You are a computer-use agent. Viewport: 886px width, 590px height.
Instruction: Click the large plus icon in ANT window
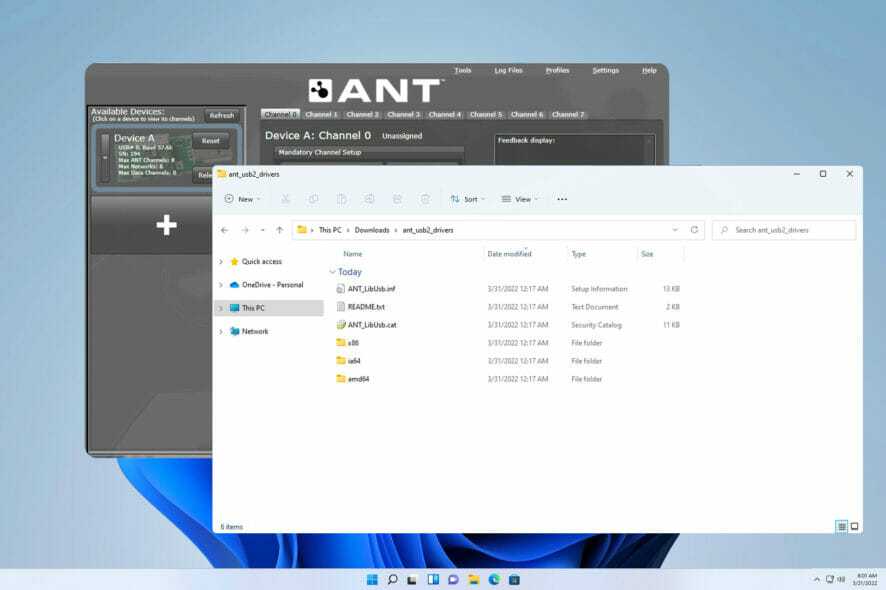pyautogui.click(x=166, y=225)
